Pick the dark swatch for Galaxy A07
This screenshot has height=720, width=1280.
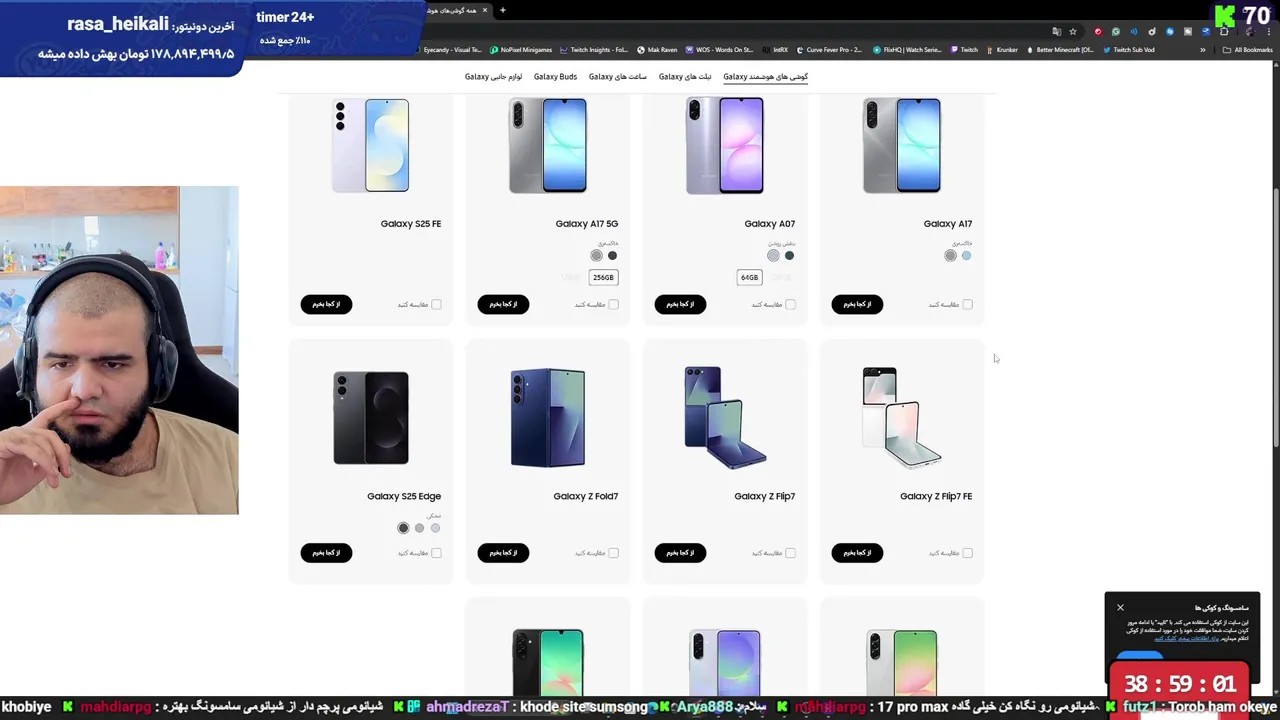pyautogui.click(x=789, y=256)
